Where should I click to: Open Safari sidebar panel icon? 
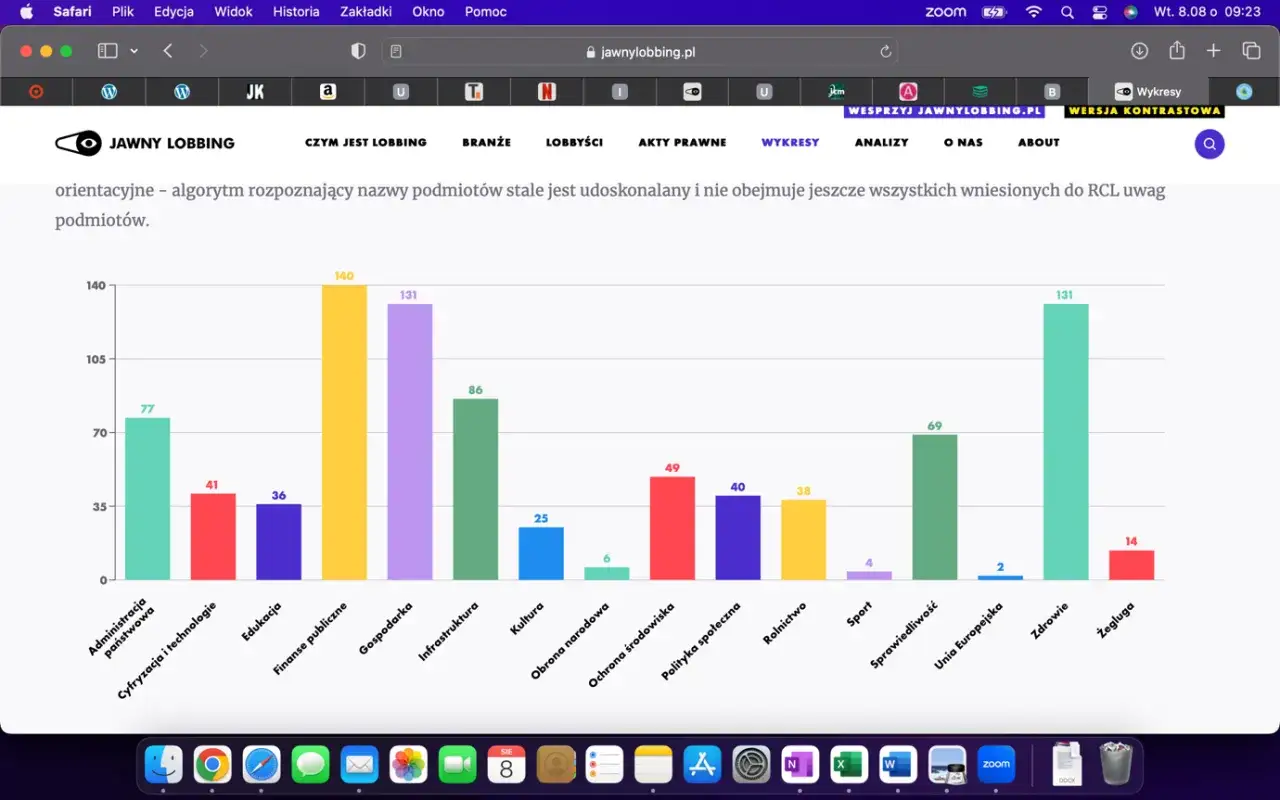tap(107, 51)
